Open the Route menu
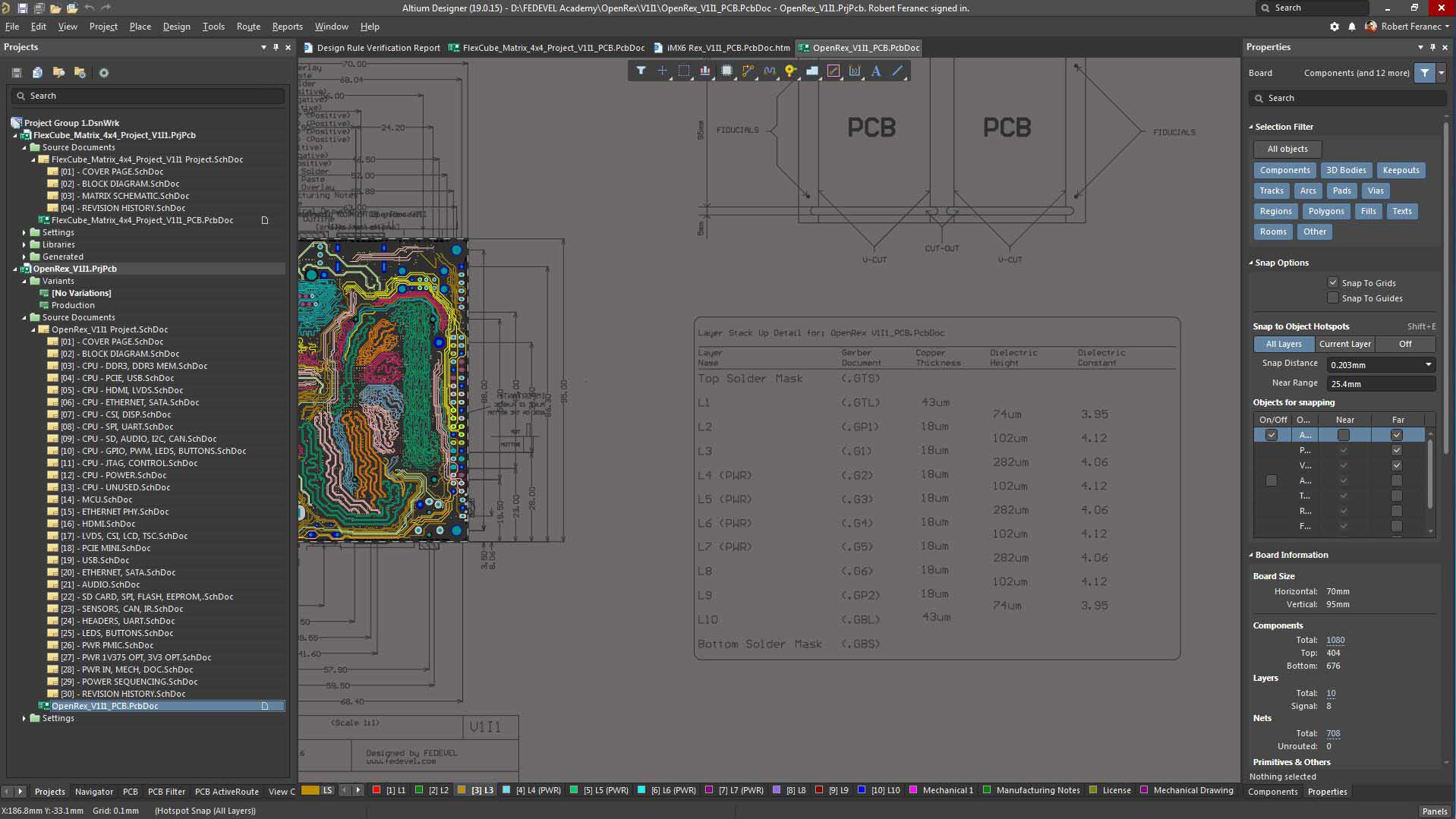The height and width of the screenshot is (819, 1456). [x=248, y=27]
